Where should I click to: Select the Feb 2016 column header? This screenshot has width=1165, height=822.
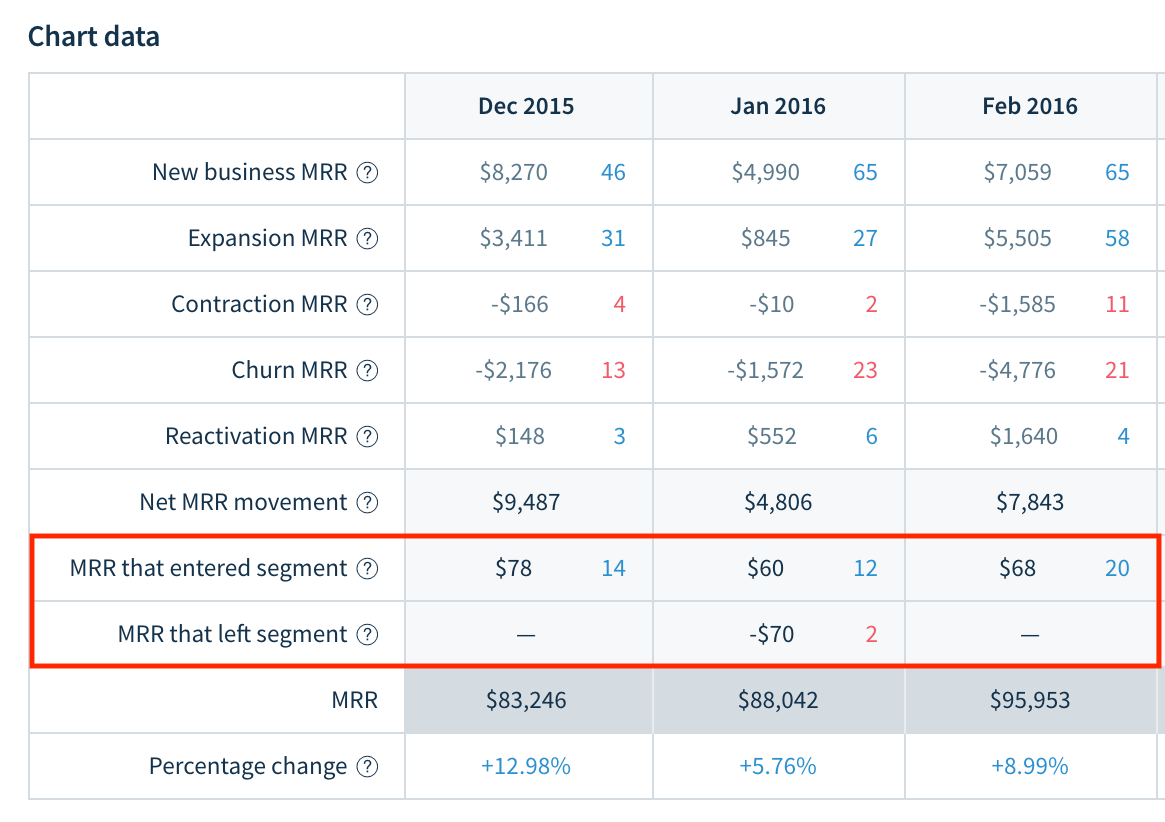(x=1031, y=106)
